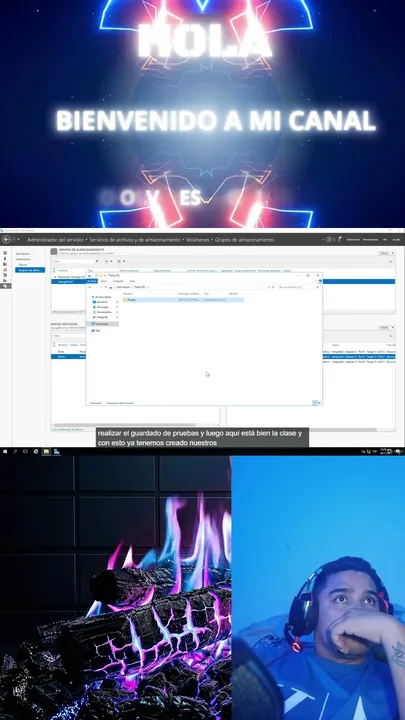Select Descargas in the Explorer navigation pane
Screen dimensions: 405x720
[x=102, y=307]
